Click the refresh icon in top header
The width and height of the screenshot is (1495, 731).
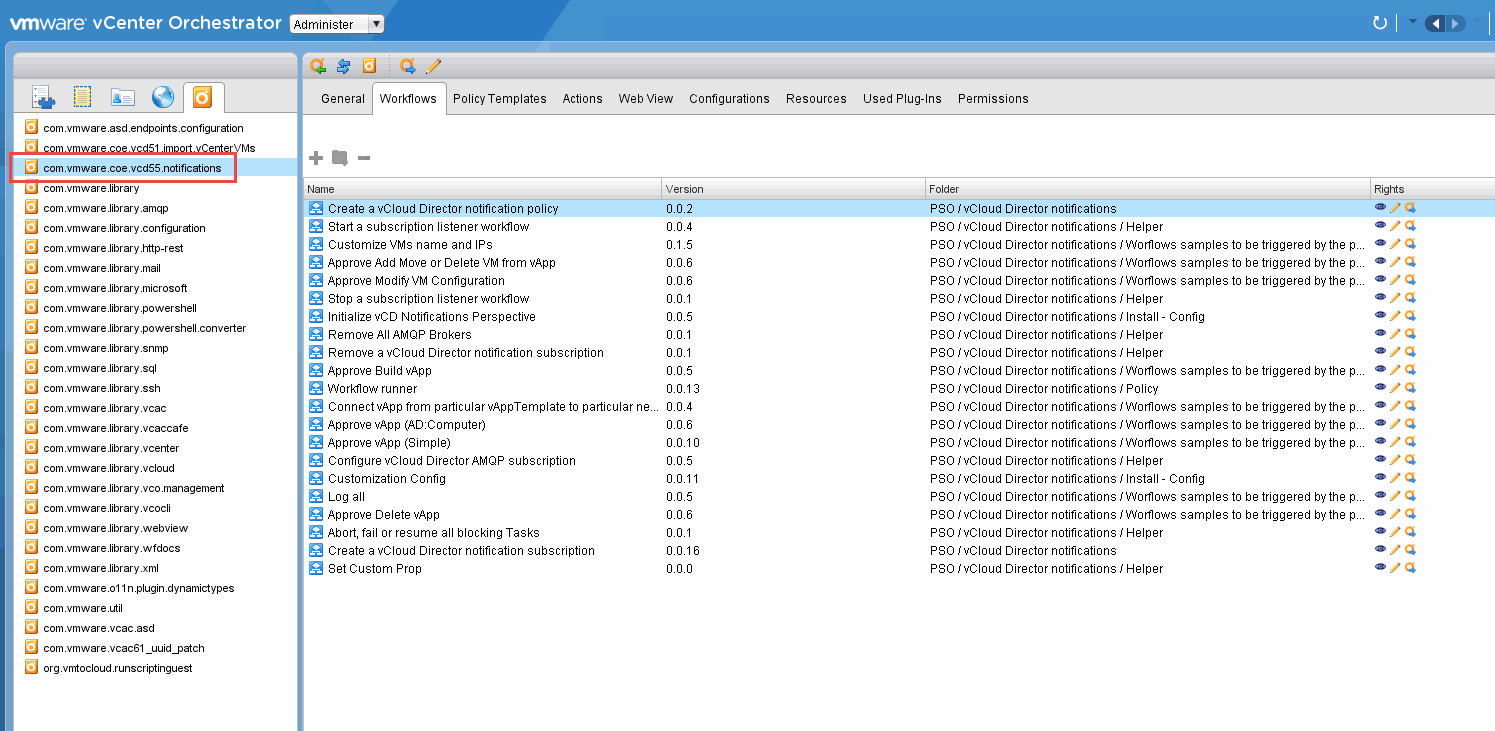[1380, 23]
